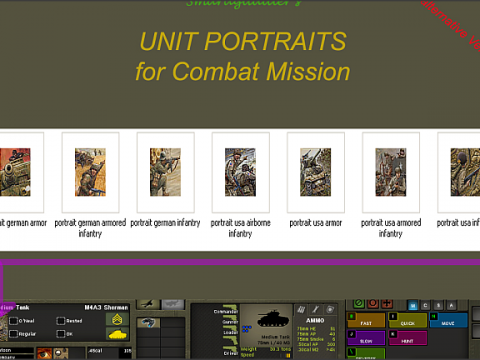Click the eye spotting icon

click(x=44, y=353)
